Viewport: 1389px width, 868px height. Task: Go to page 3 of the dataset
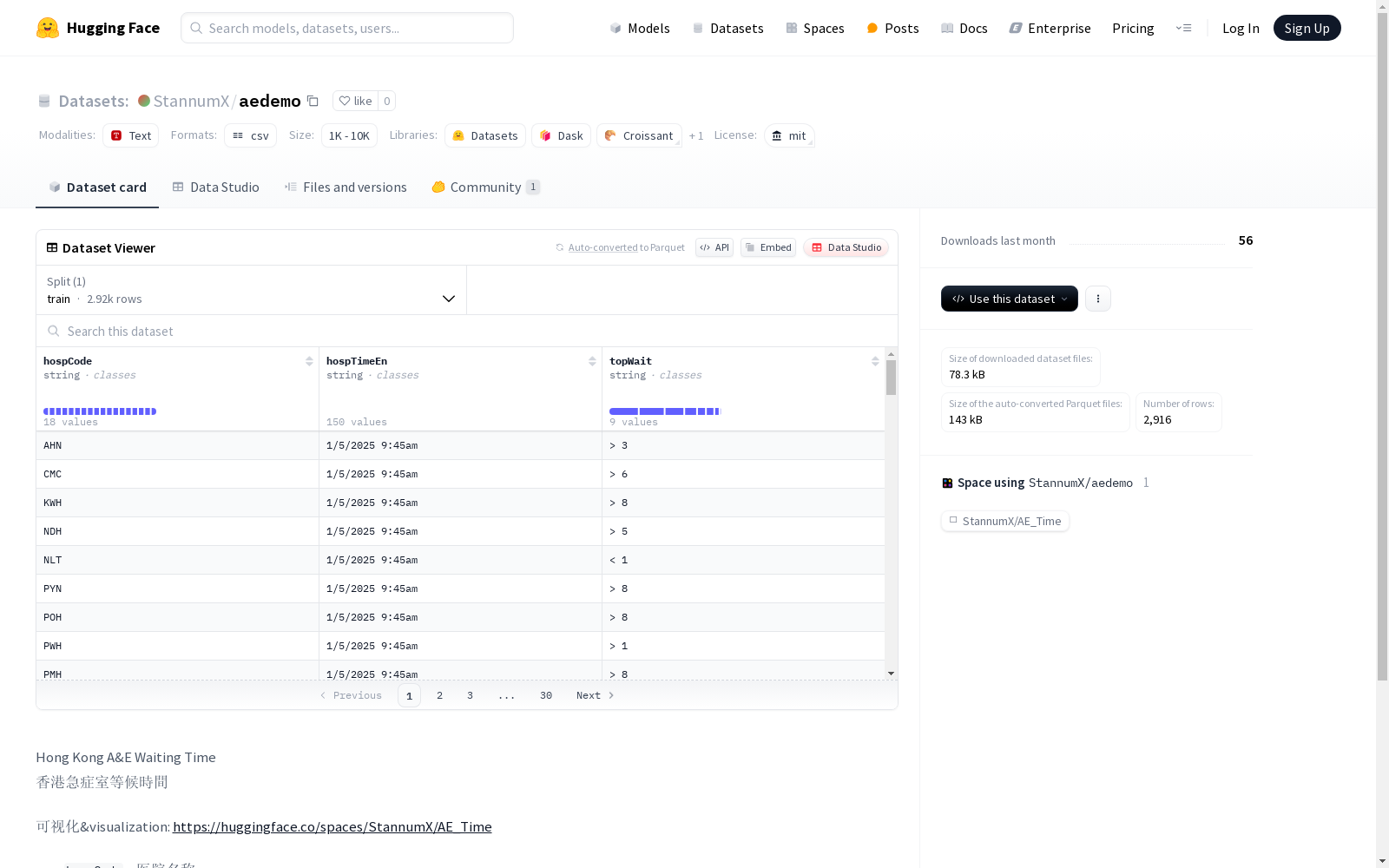[471, 695]
